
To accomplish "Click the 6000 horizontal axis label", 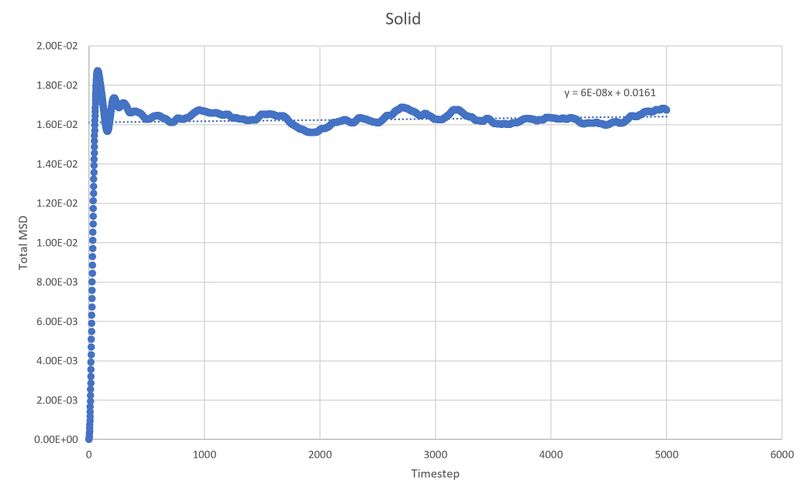I will click(x=782, y=454).
